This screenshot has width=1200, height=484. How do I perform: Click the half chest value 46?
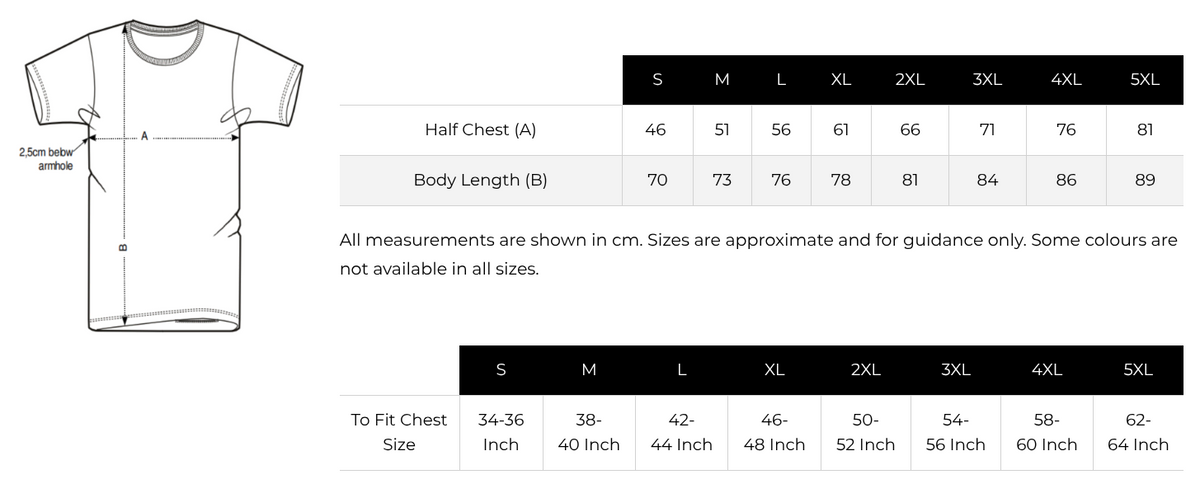[x=656, y=130]
